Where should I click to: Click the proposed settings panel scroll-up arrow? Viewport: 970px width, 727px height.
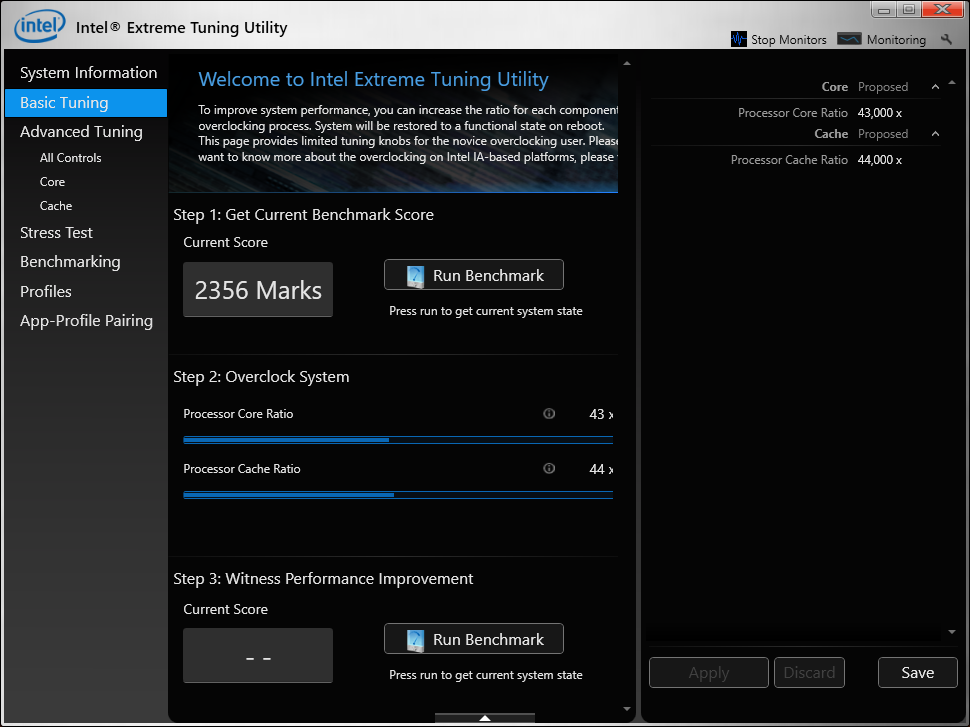tap(952, 82)
